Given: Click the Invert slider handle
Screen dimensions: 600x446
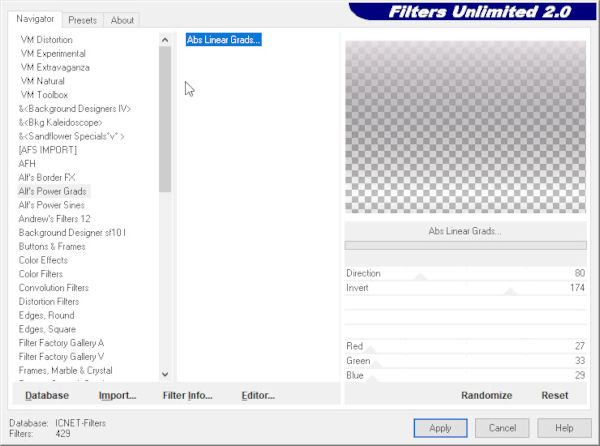Looking at the screenshot, I should point(510,291).
